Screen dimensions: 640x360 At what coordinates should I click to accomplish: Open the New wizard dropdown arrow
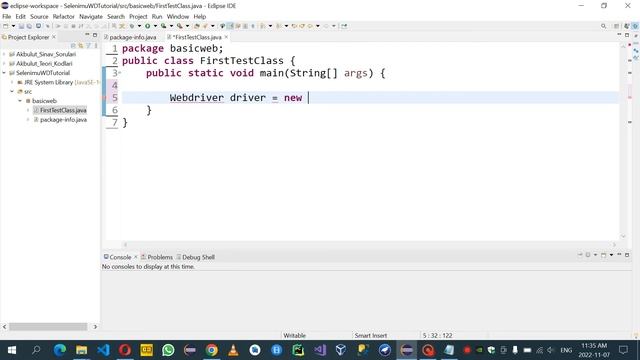(x=13, y=26)
